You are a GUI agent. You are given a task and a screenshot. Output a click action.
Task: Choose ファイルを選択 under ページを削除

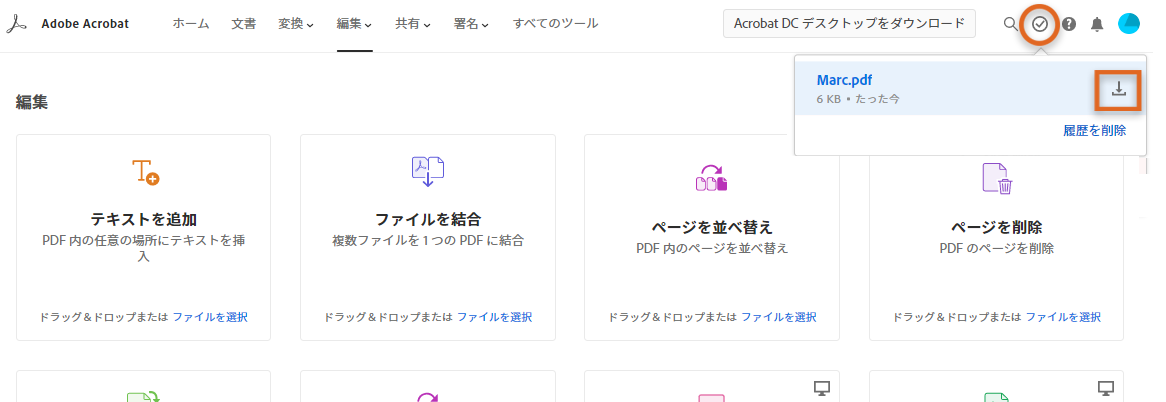(1063, 317)
